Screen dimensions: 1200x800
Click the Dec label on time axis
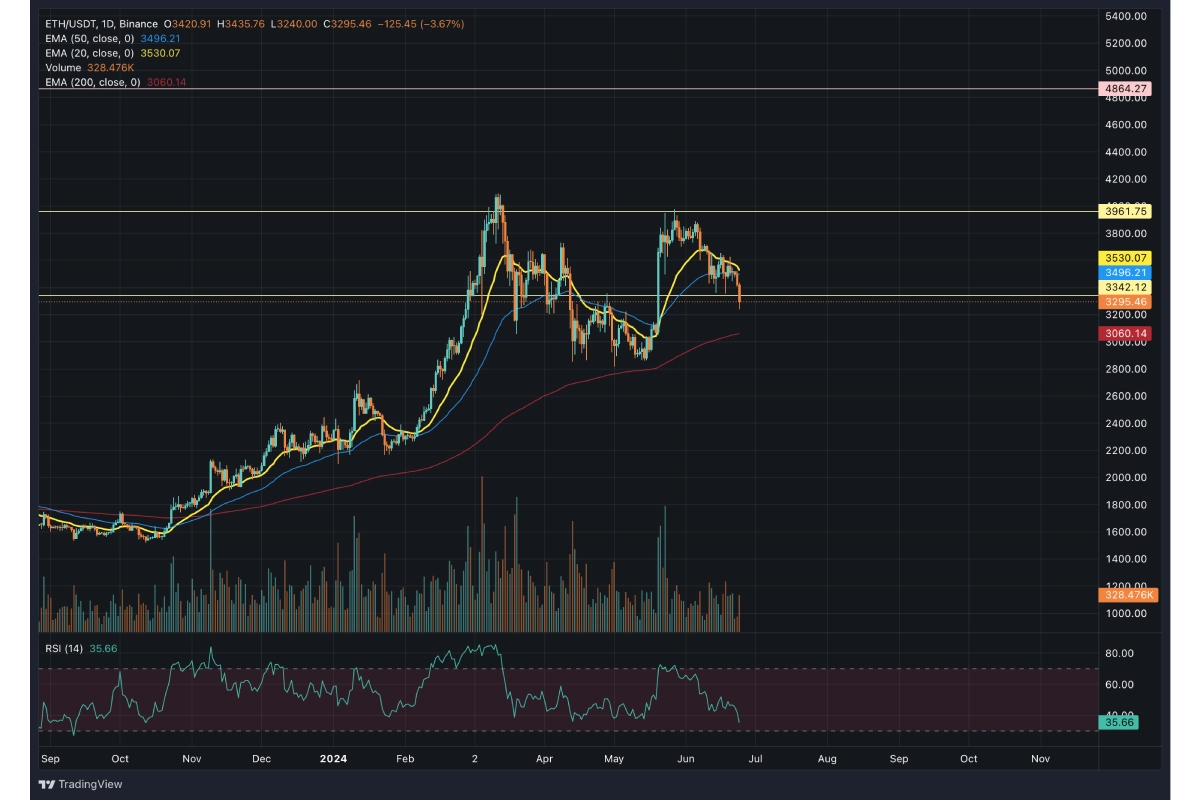click(x=261, y=759)
